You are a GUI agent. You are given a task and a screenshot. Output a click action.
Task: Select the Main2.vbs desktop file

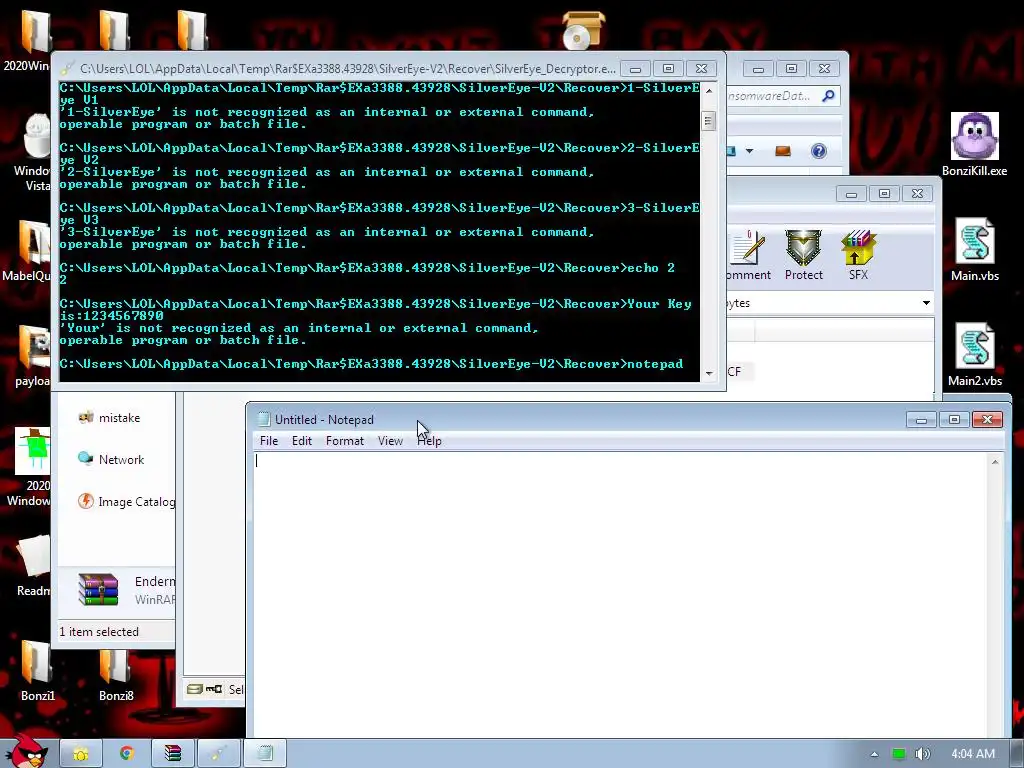pos(974,355)
